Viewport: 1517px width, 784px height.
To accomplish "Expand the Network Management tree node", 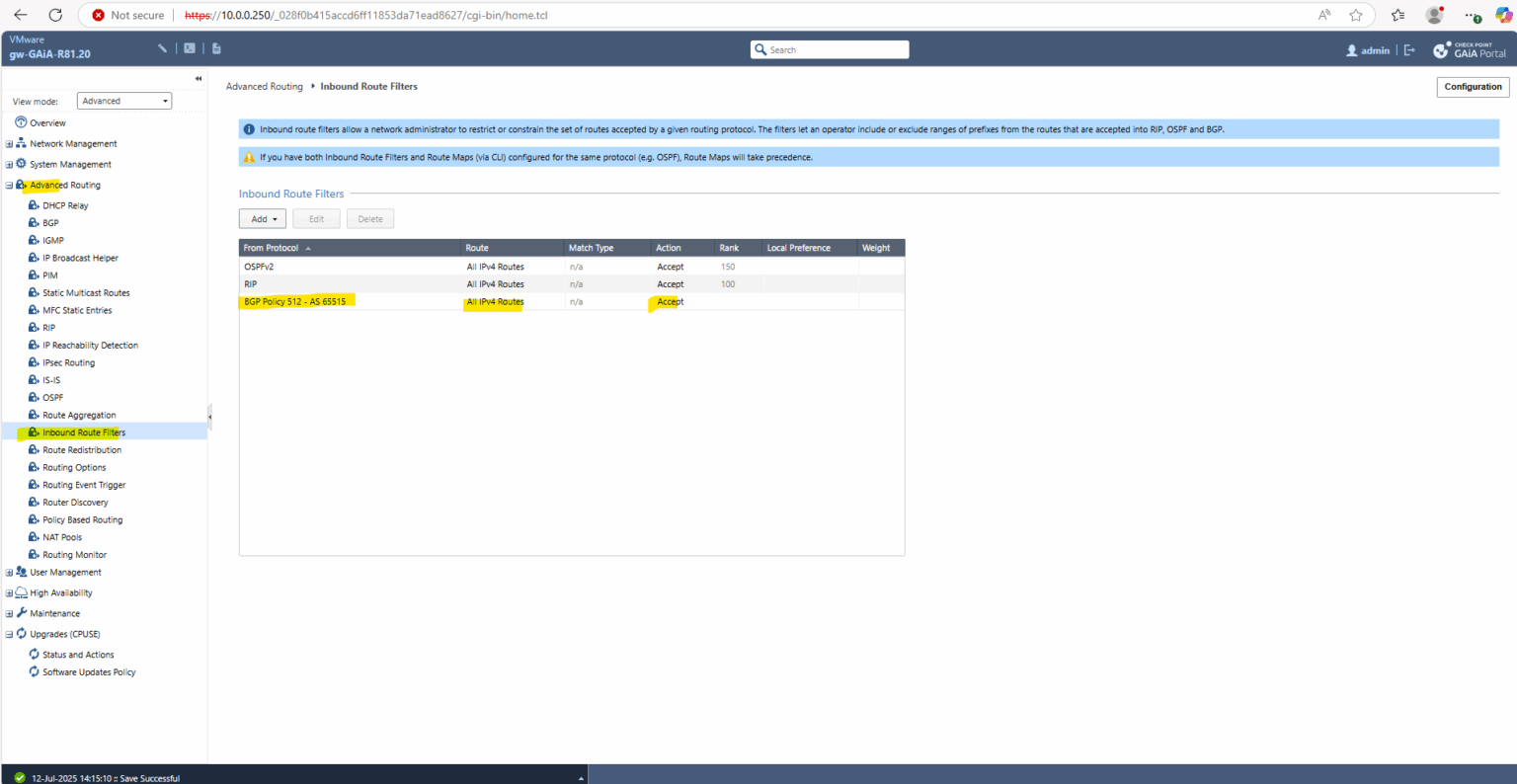I will (9, 144).
